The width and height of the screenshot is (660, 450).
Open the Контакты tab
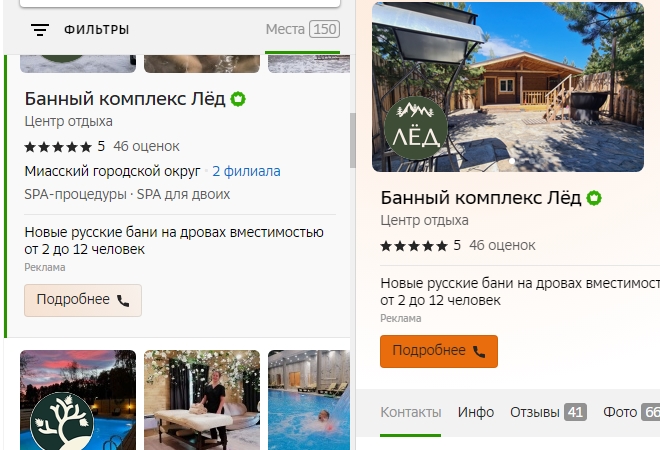410,412
